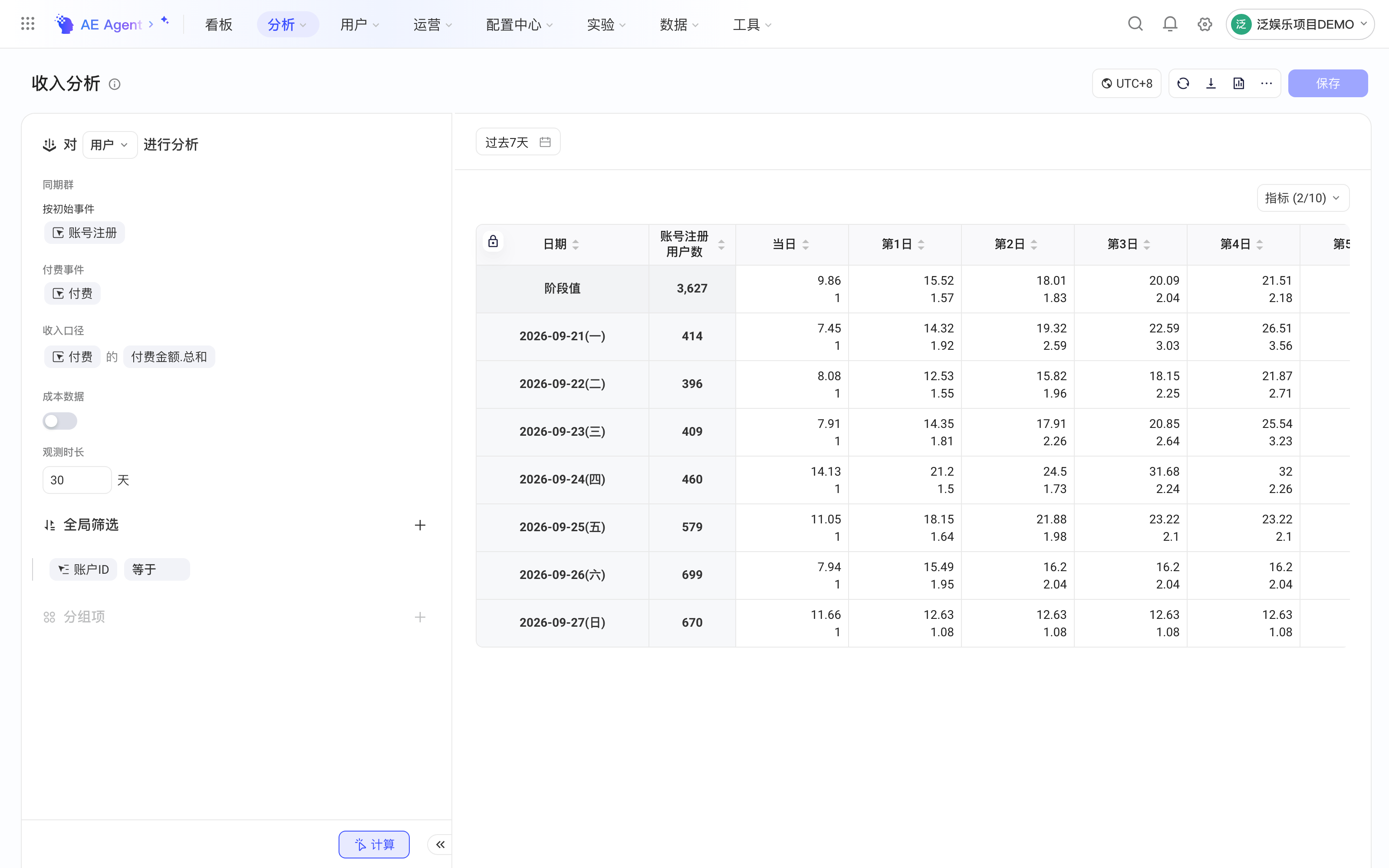
Task: Toggle the 成本数据 switch
Action: point(60,421)
